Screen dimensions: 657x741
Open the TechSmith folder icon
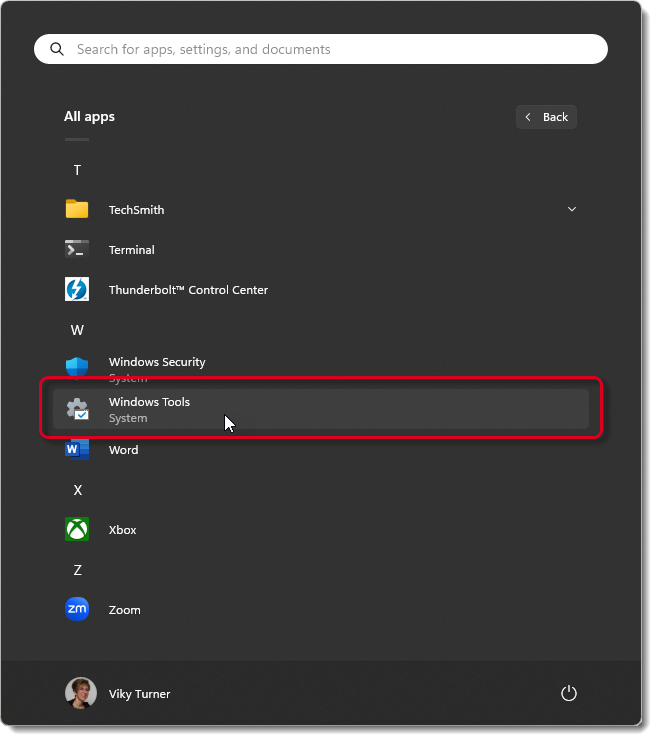[x=77, y=209]
